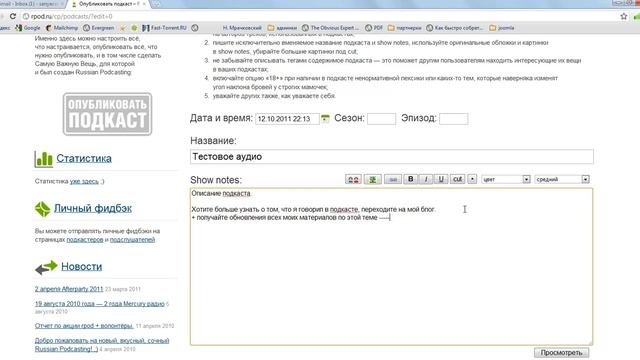Image resolution: width=640 pixels, height=360 pixels.
Task: Open the Статистика link
Action: (x=84, y=158)
